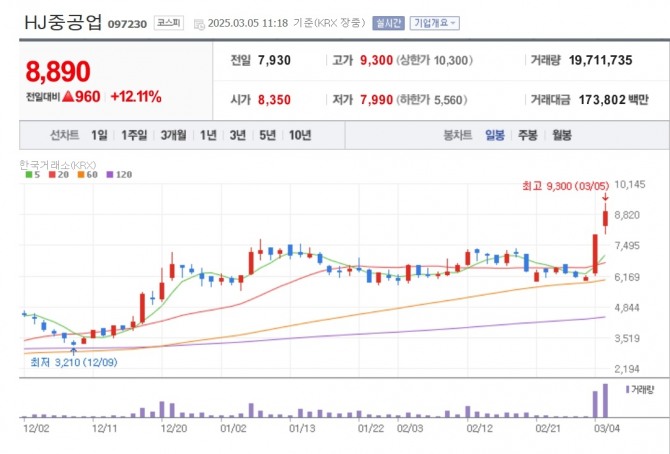
Task: Click the calendar icon beside the date
Action: coord(199,24)
